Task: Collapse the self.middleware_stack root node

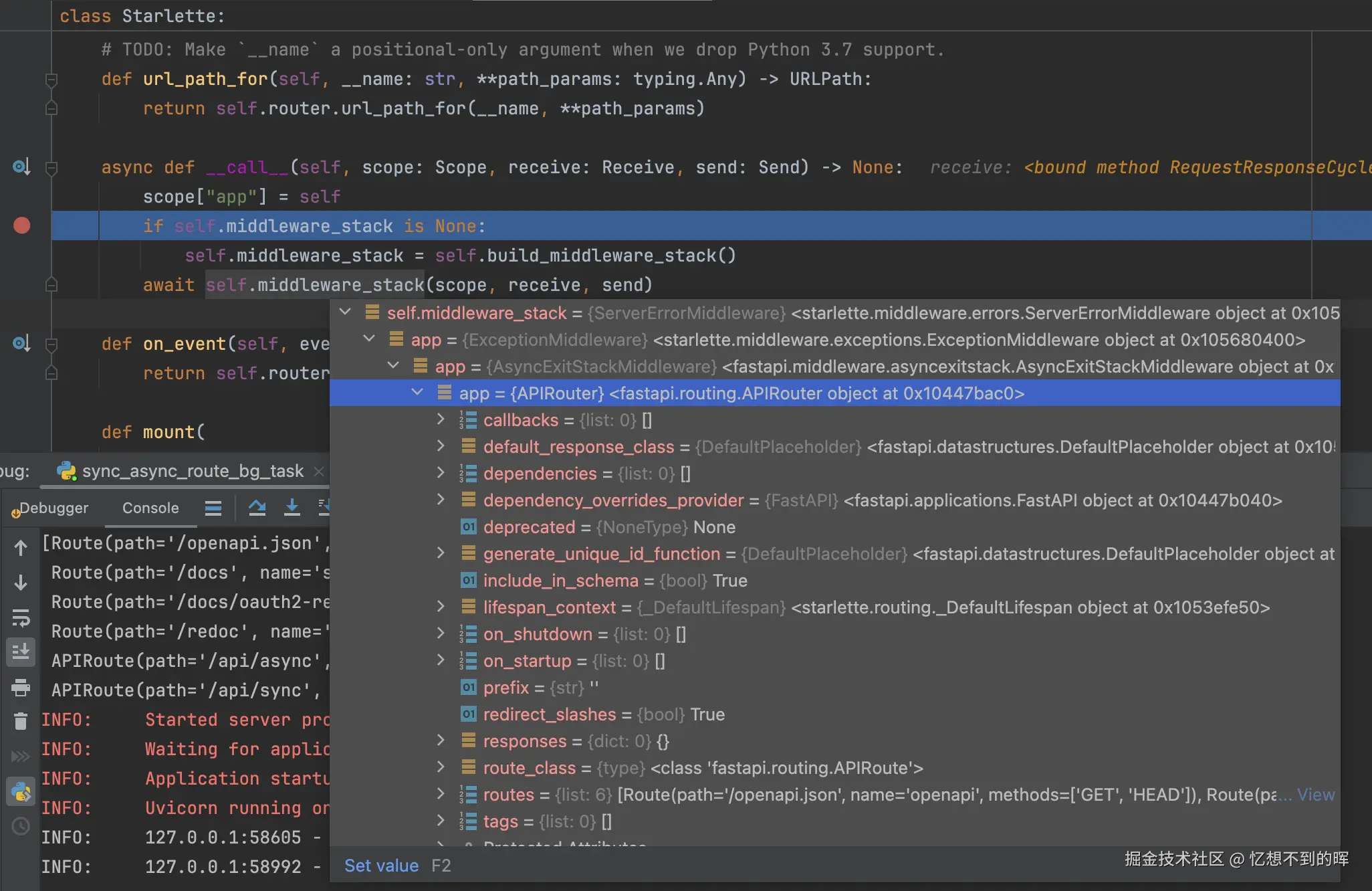Action: coord(345,312)
